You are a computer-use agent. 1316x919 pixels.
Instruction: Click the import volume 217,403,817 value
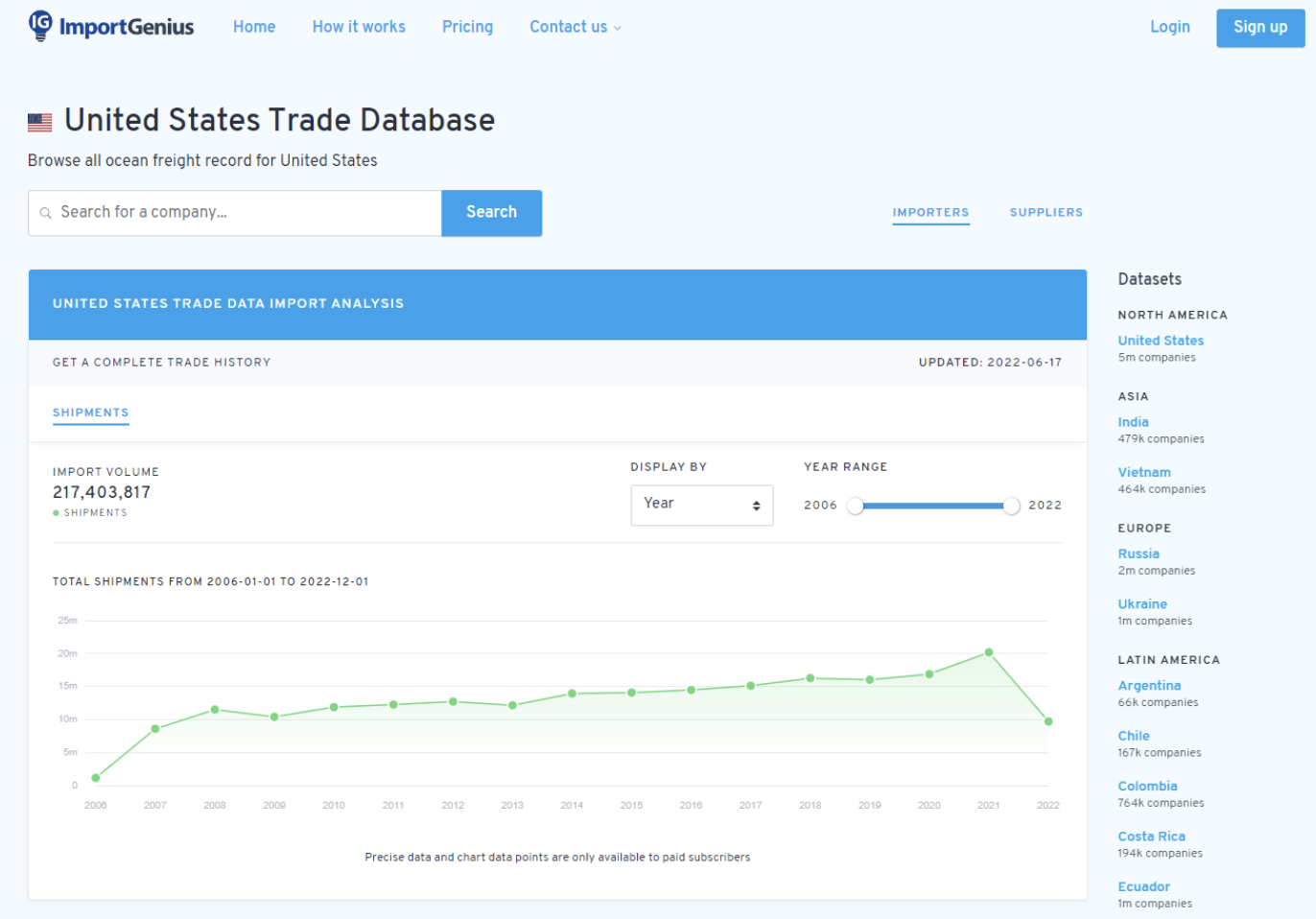coord(102,492)
